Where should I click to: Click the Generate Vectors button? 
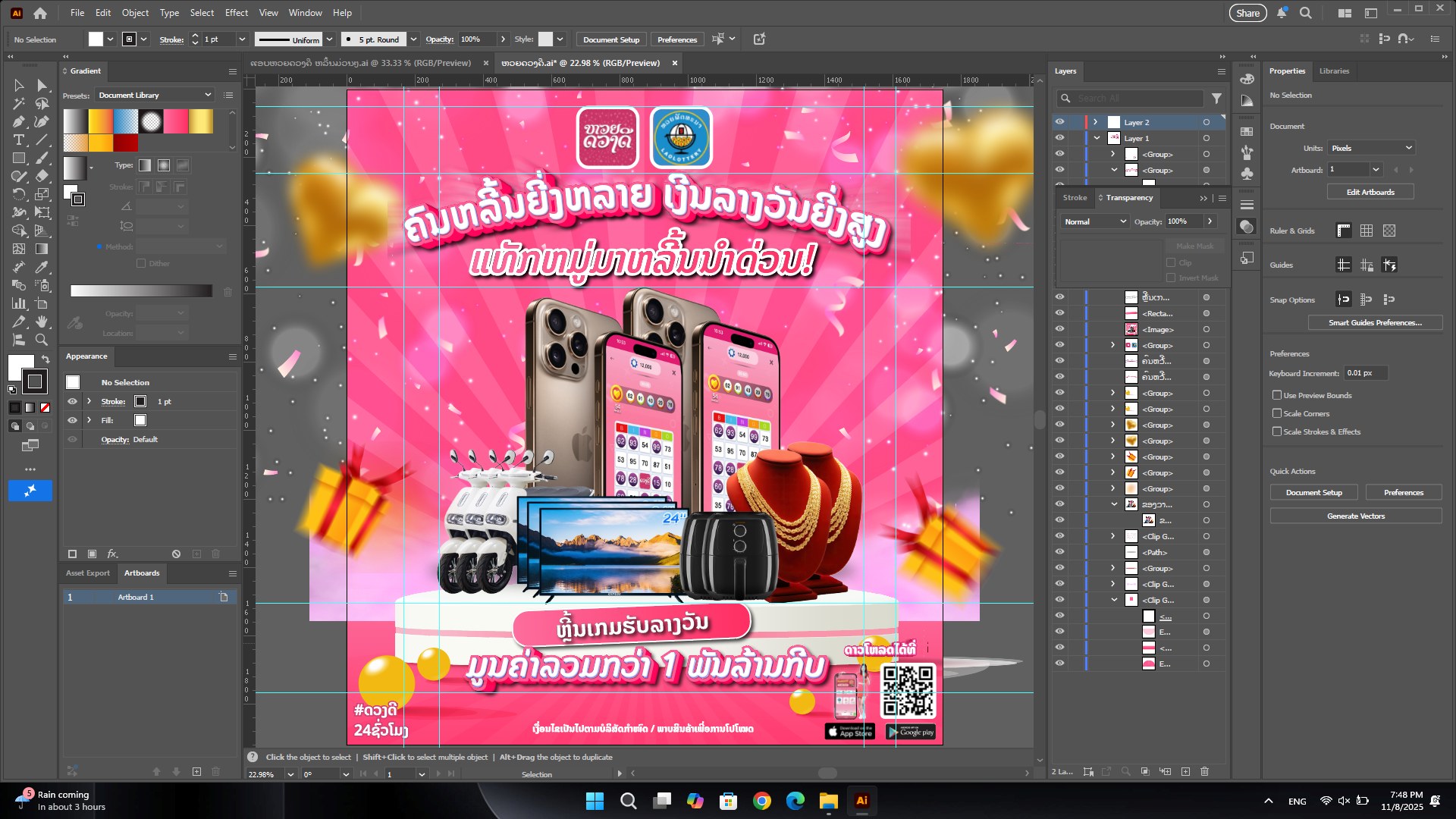point(1356,516)
